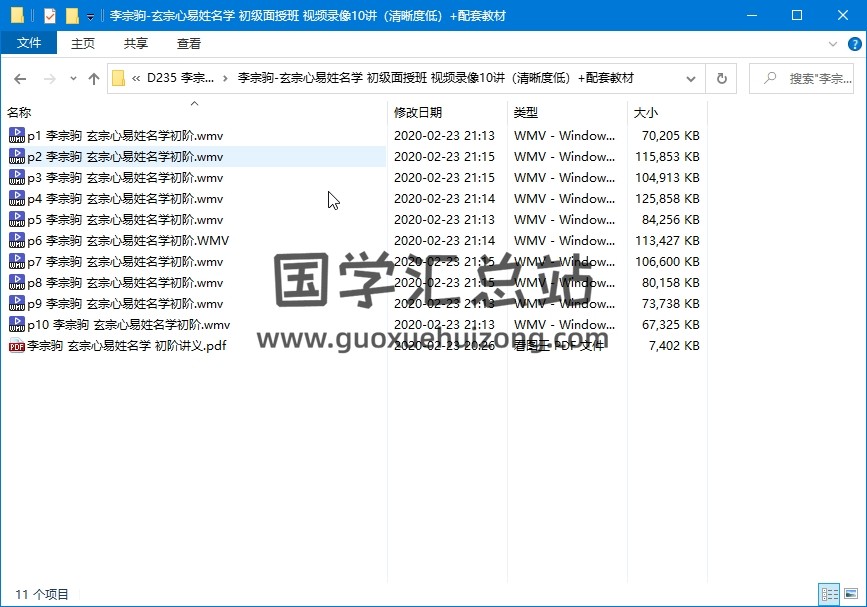Viewport: 867px width, 607px height.
Task: Go up one folder level using up arrow
Action: (x=94, y=79)
